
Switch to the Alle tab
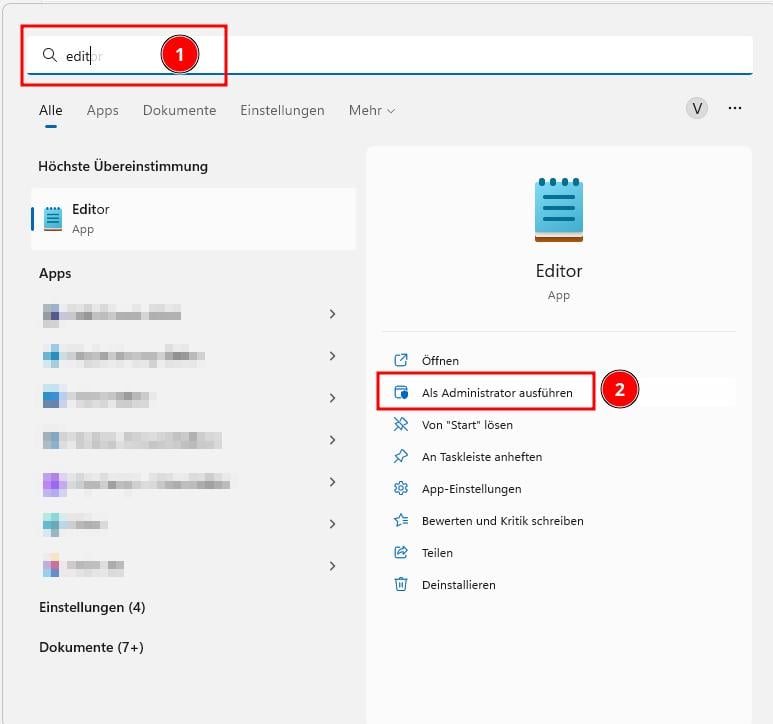click(x=51, y=110)
